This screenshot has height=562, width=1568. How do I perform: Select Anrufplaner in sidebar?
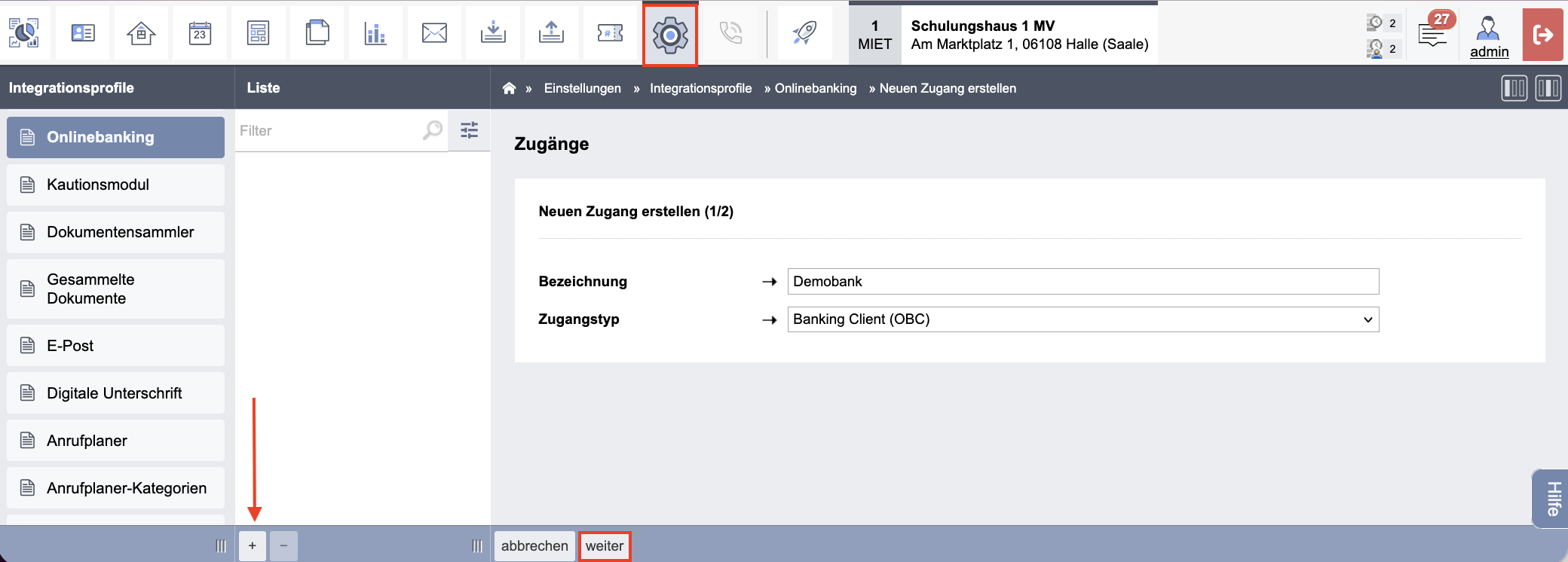point(115,441)
